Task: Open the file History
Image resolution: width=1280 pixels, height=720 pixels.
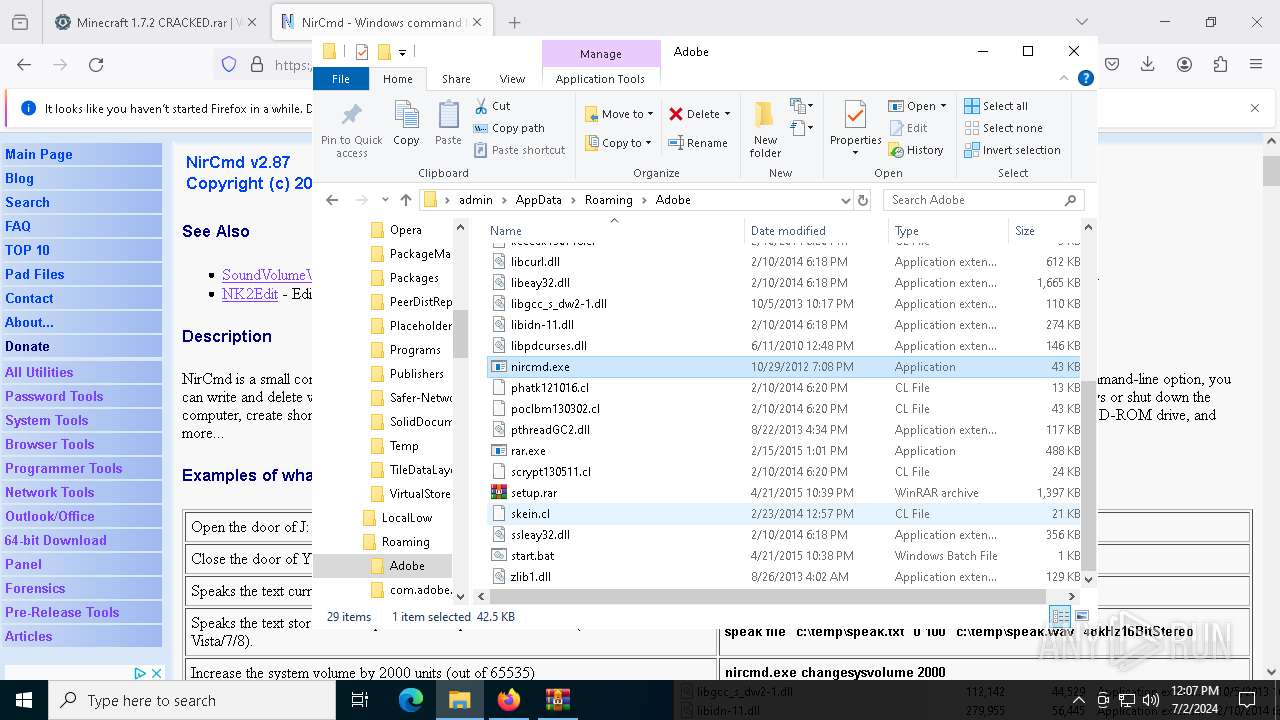Action: click(916, 150)
